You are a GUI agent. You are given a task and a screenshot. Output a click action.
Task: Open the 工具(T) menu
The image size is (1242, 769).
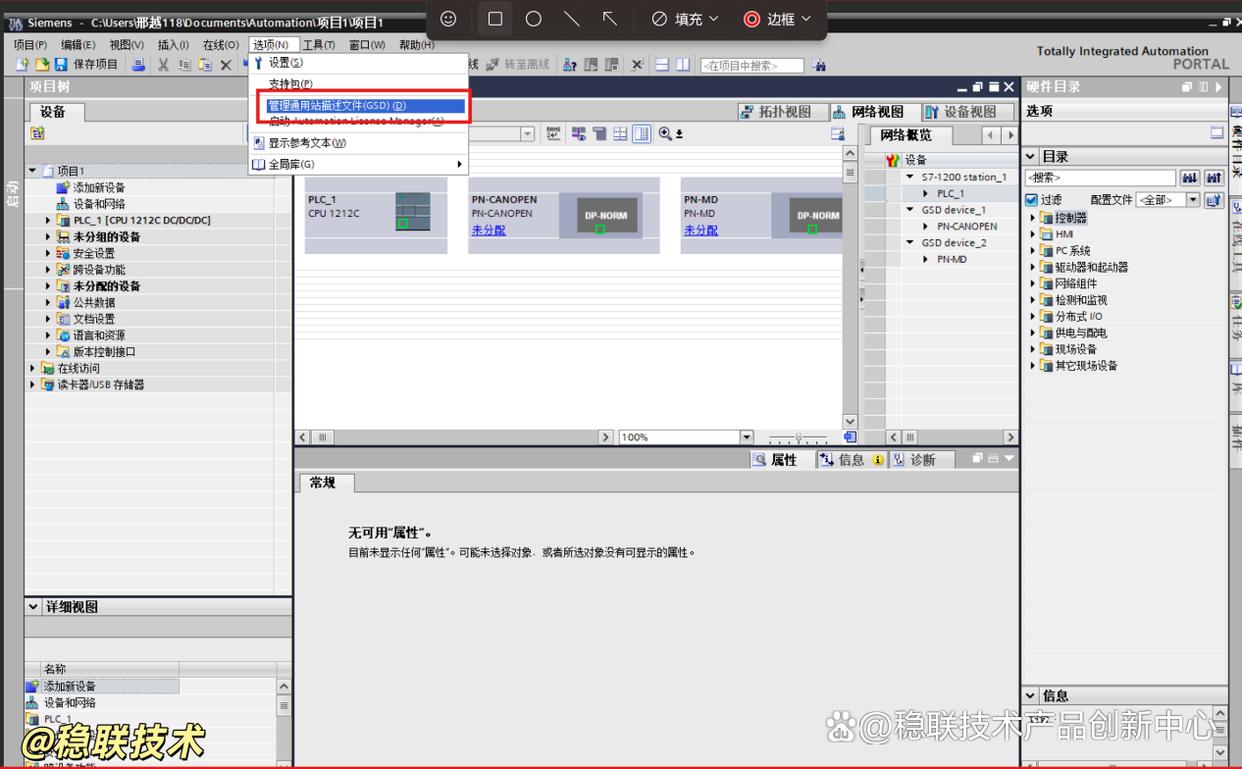pos(319,45)
